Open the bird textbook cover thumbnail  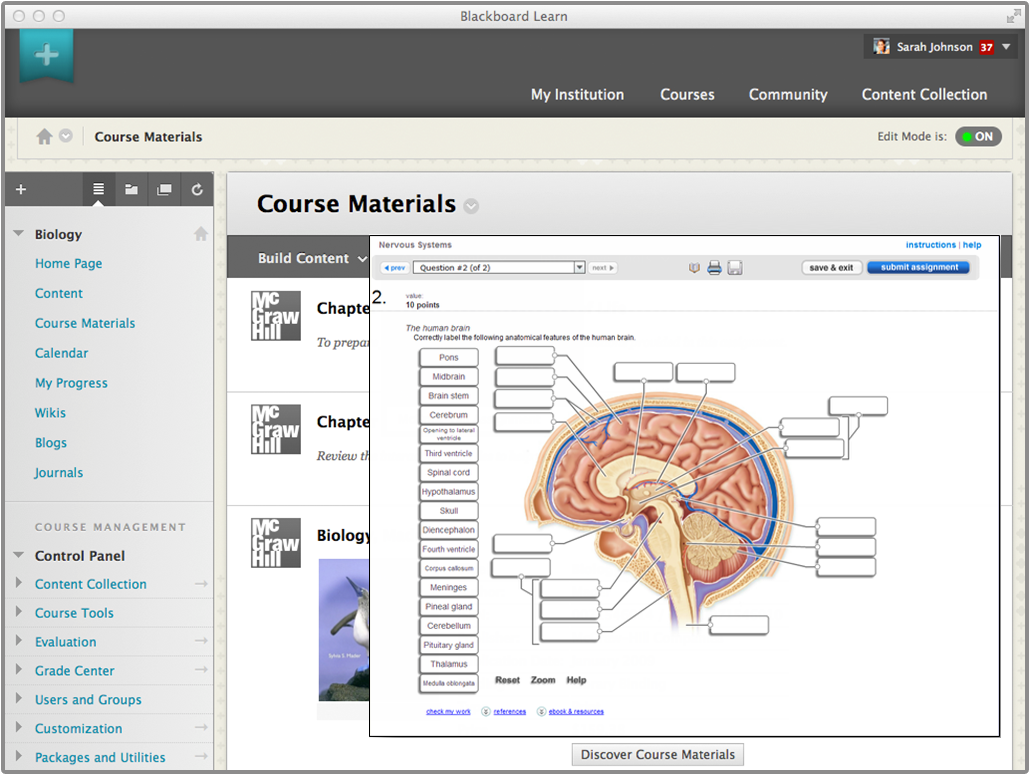[x=344, y=630]
